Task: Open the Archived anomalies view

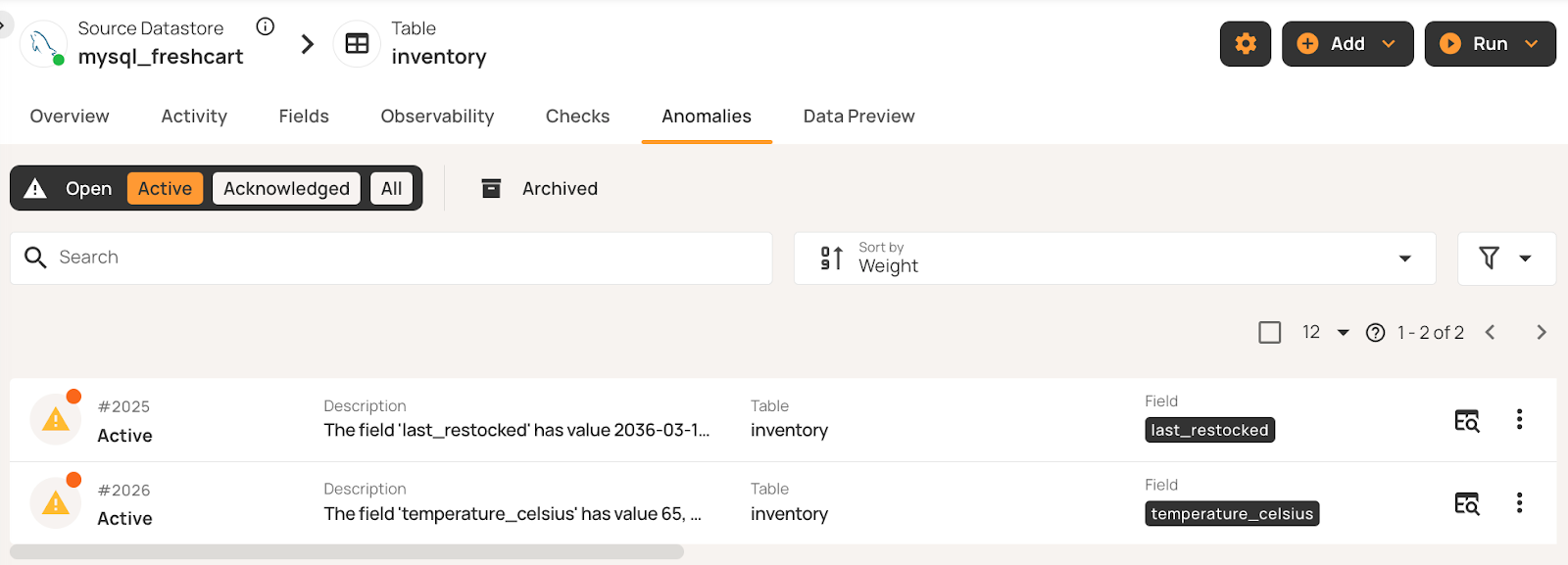Action: [x=538, y=188]
